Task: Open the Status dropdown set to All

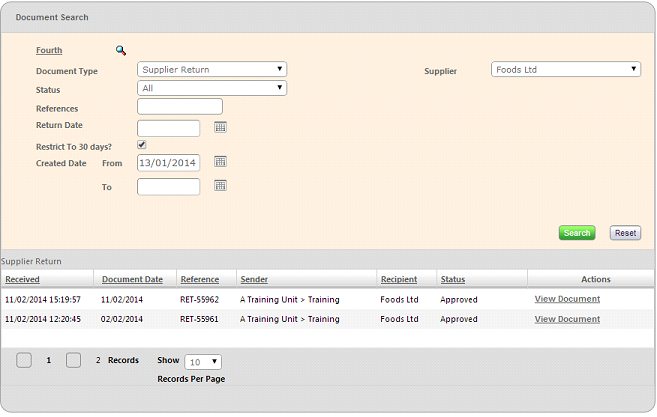Action: [x=211, y=88]
